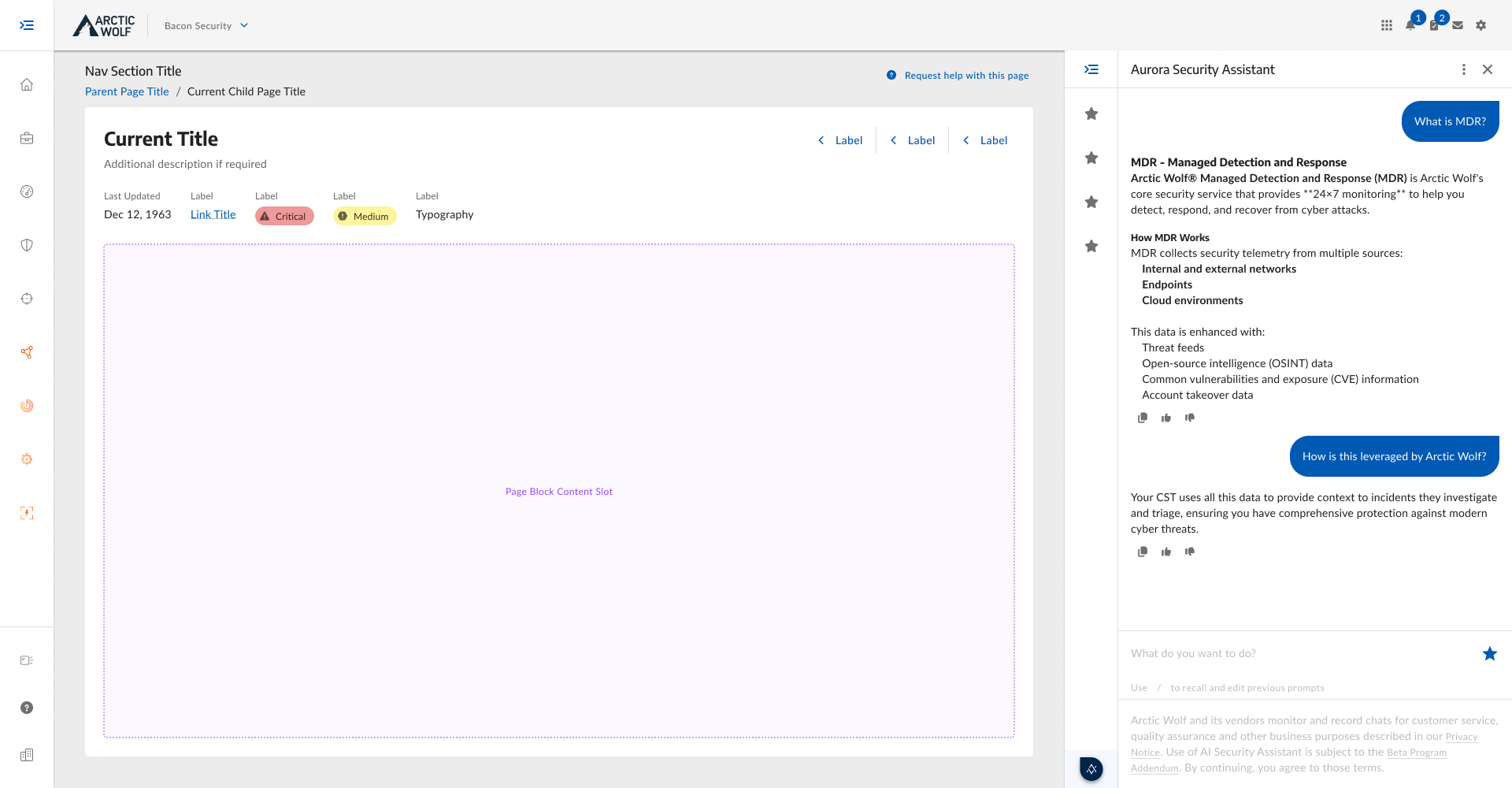
Task: Open the orange radar spiral icon
Action: click(27, 406)
